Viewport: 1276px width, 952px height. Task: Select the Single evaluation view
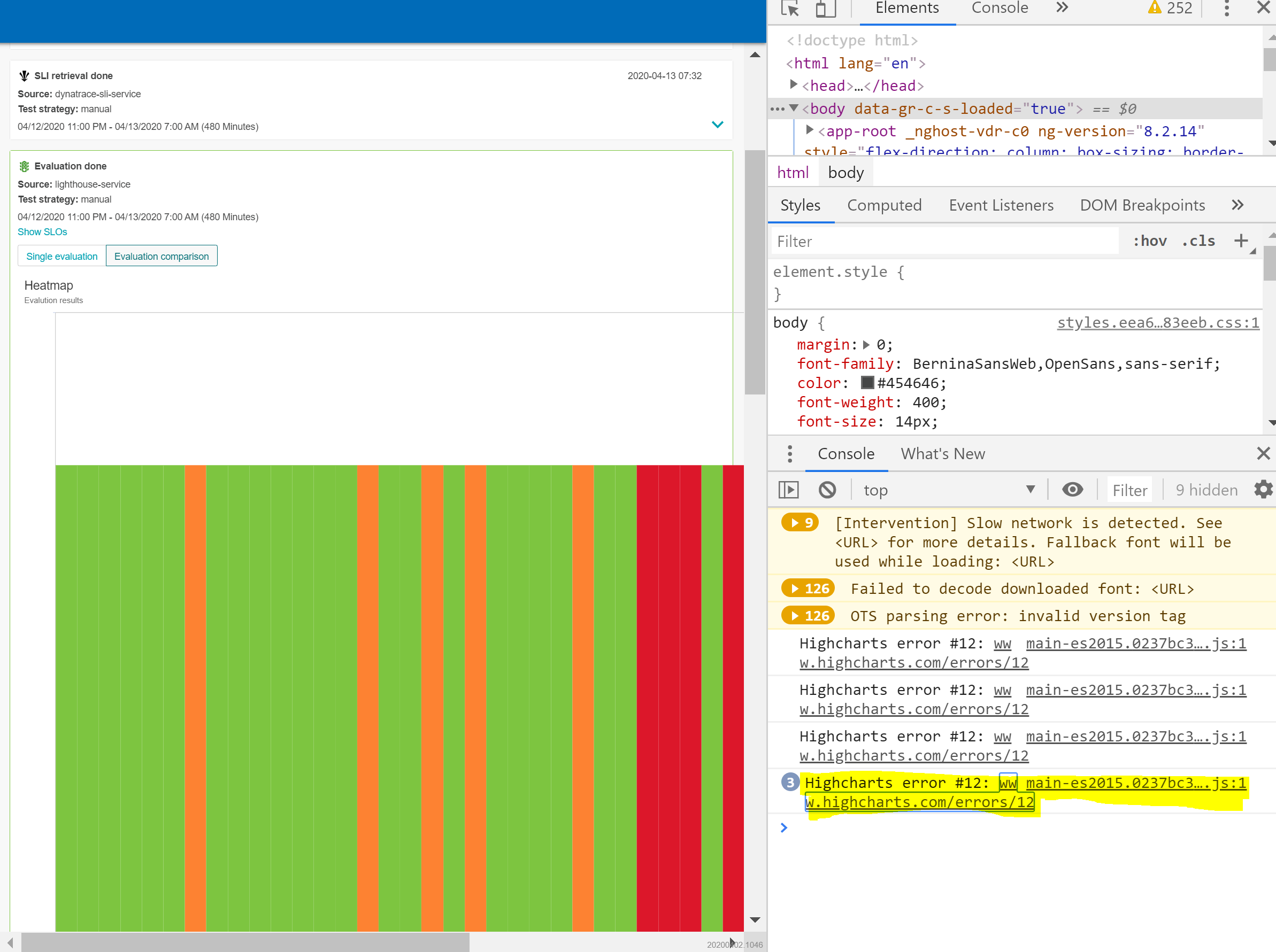(62, 256)
